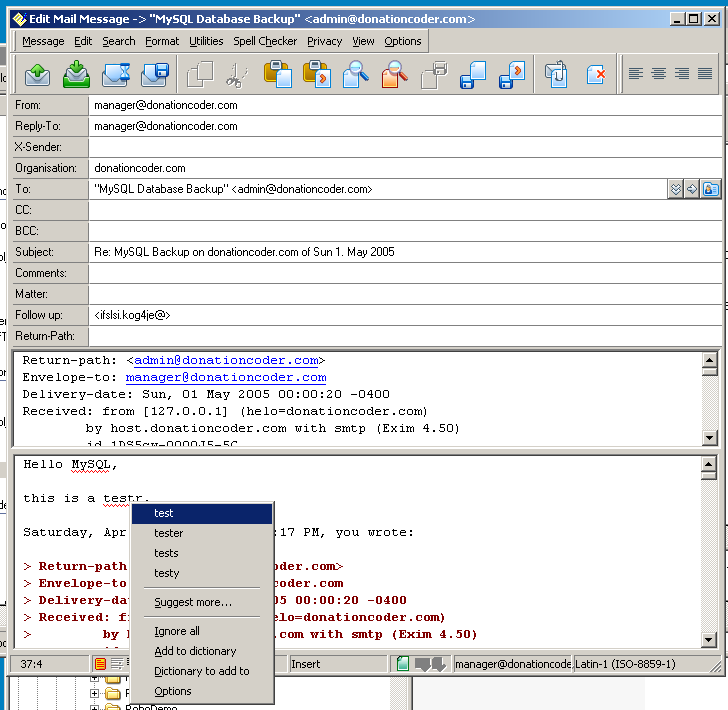Image resolution: width=728 pixels, height=710 pixels.
Task: Open the Edit menu
Action: coord(83,41)
